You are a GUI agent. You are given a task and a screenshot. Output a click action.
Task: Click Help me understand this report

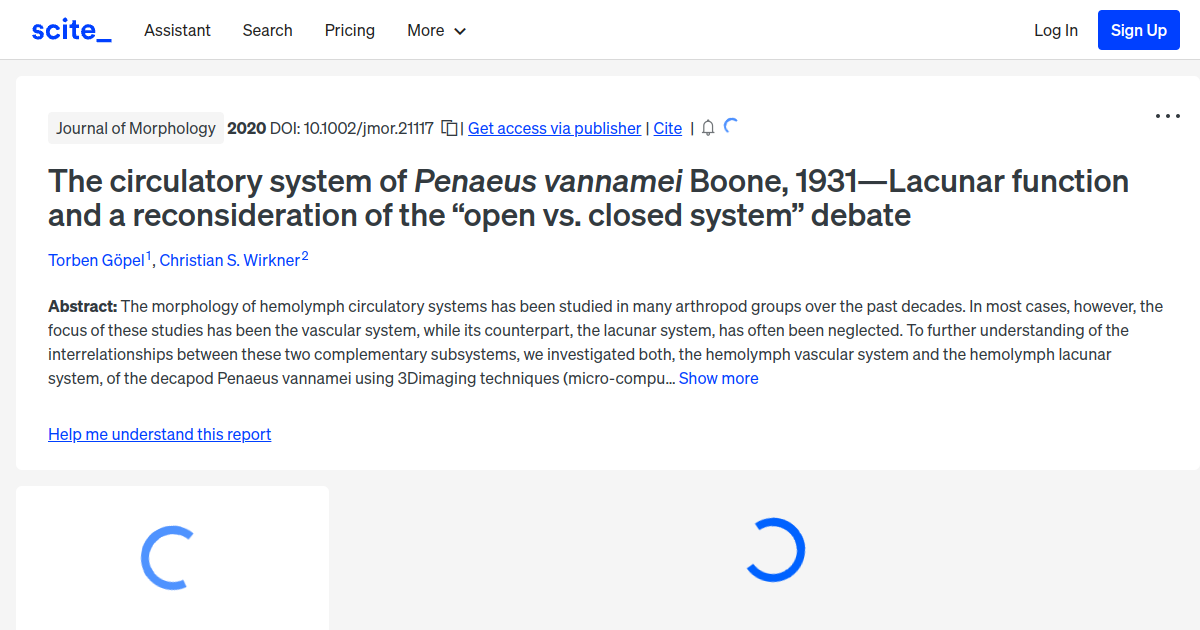tap(159, 434)
